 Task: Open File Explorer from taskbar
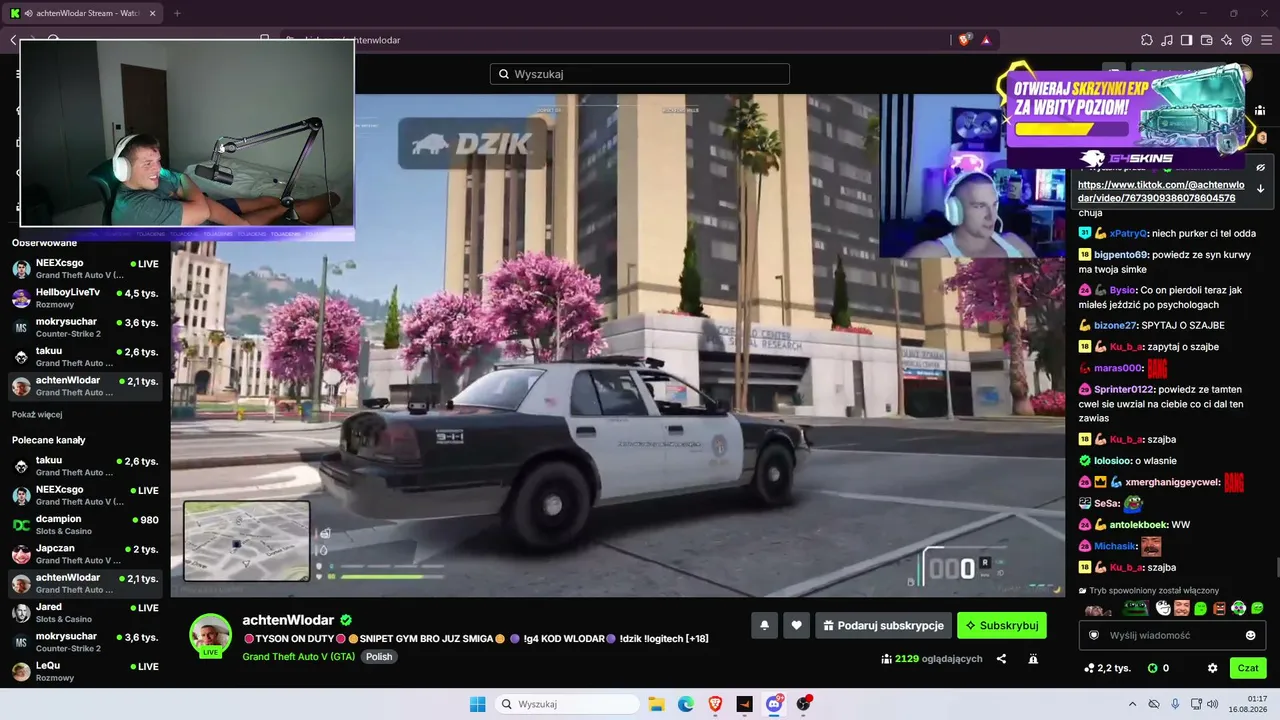pos(656,704)
